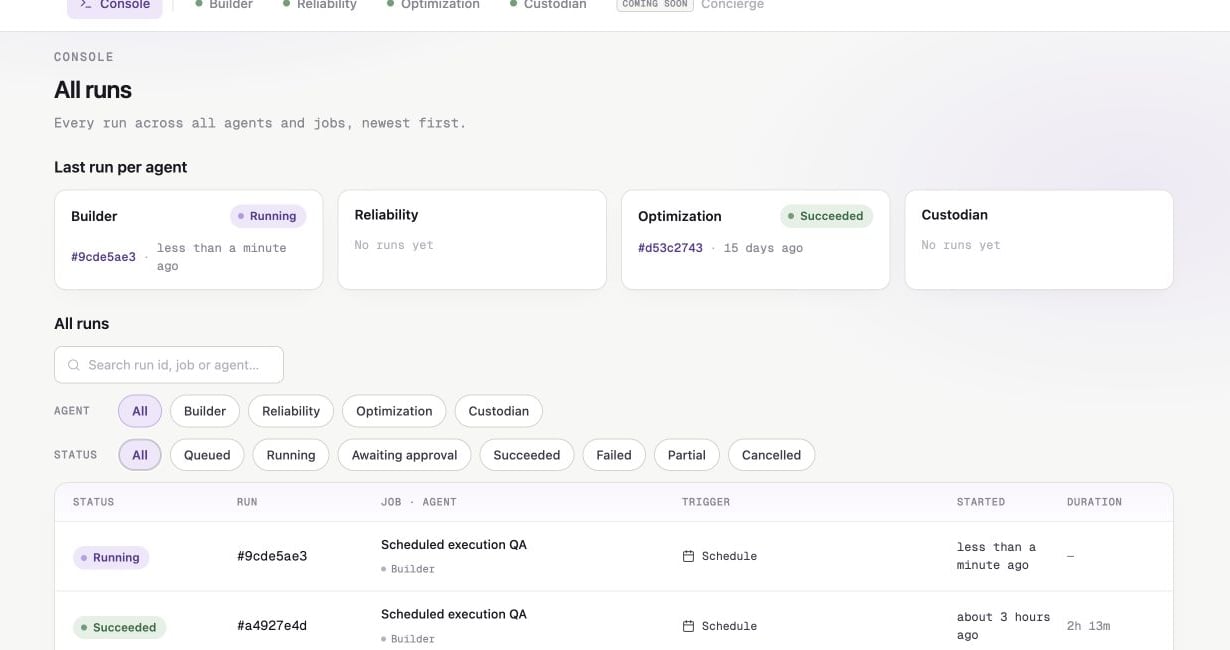This screenshot has height=650, width=1230.
Task: Filter runs by Queued status
Action: click(x=207, y=455)
